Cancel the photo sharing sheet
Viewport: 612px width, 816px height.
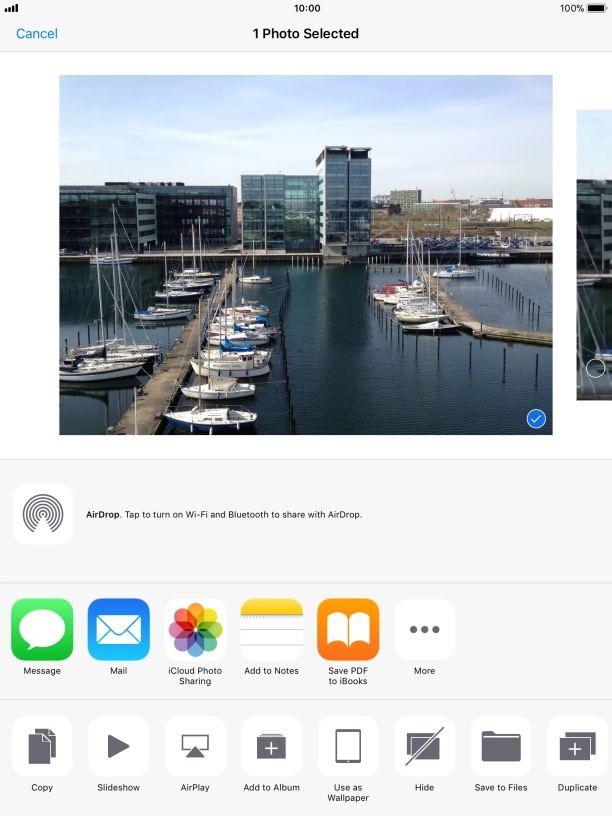(x=37, y=34)
